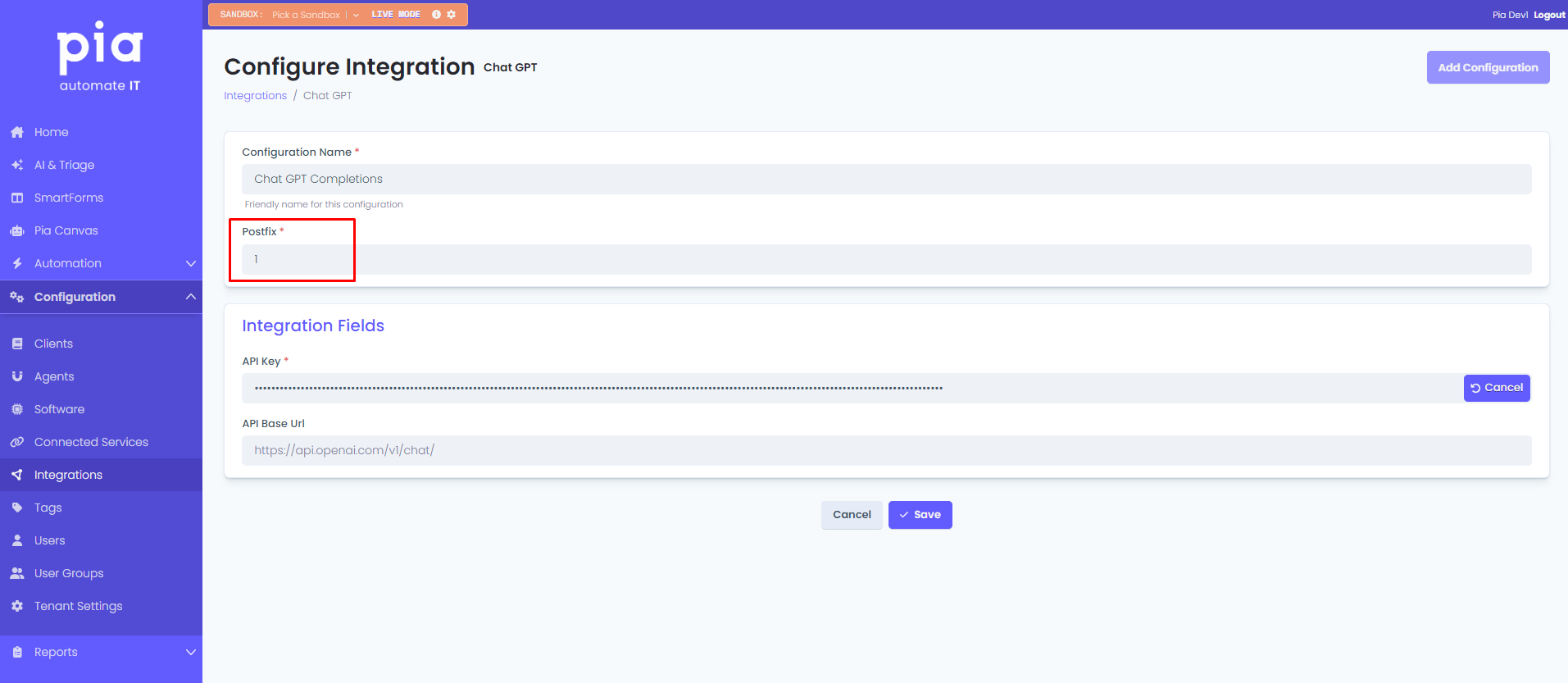Click the Software chip icon
This screenshot has width=1568, height=683.
point(17,409)
